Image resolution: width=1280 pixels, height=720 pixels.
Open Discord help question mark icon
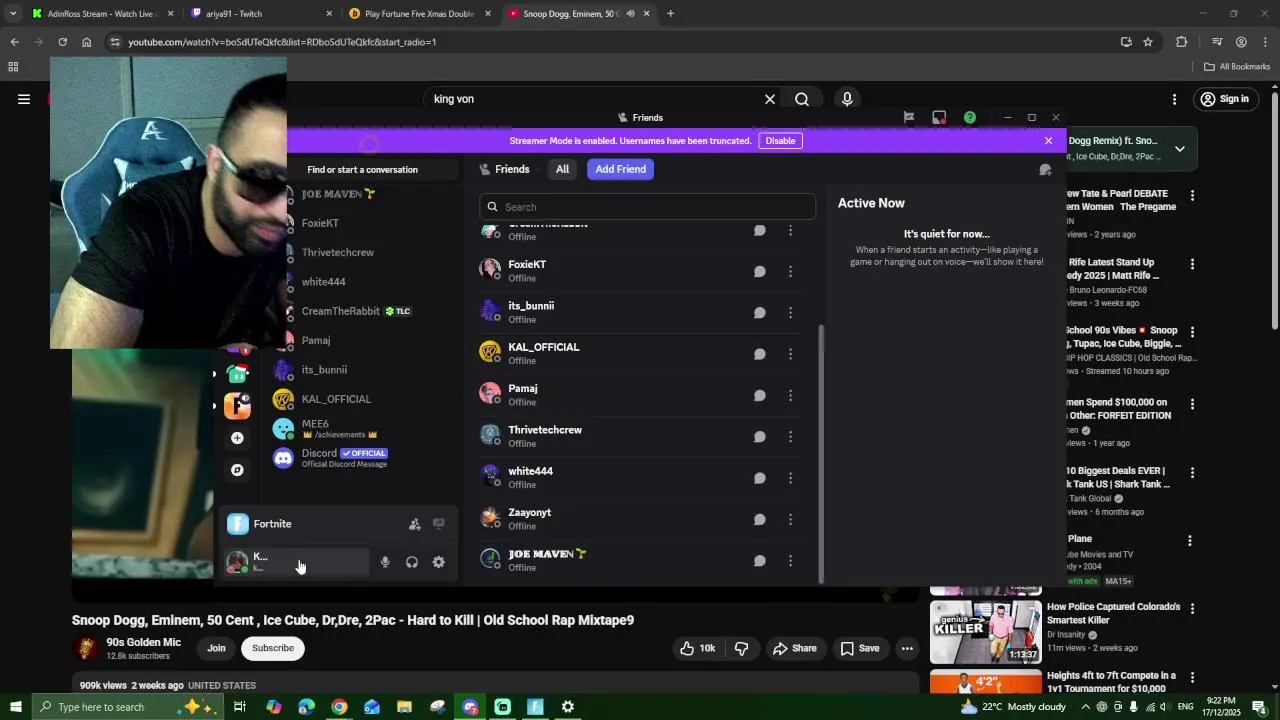(970, 117)
